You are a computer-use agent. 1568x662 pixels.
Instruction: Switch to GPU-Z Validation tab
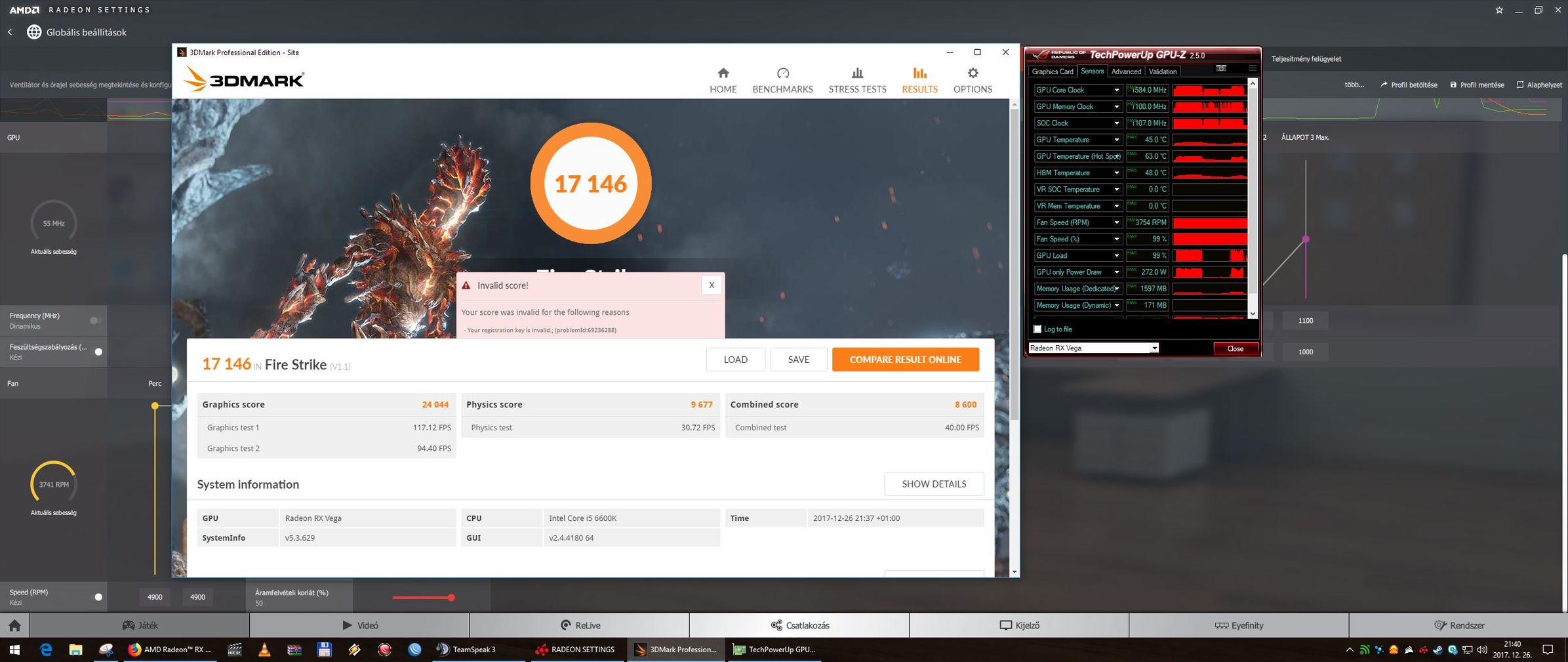pos(1163,72)
